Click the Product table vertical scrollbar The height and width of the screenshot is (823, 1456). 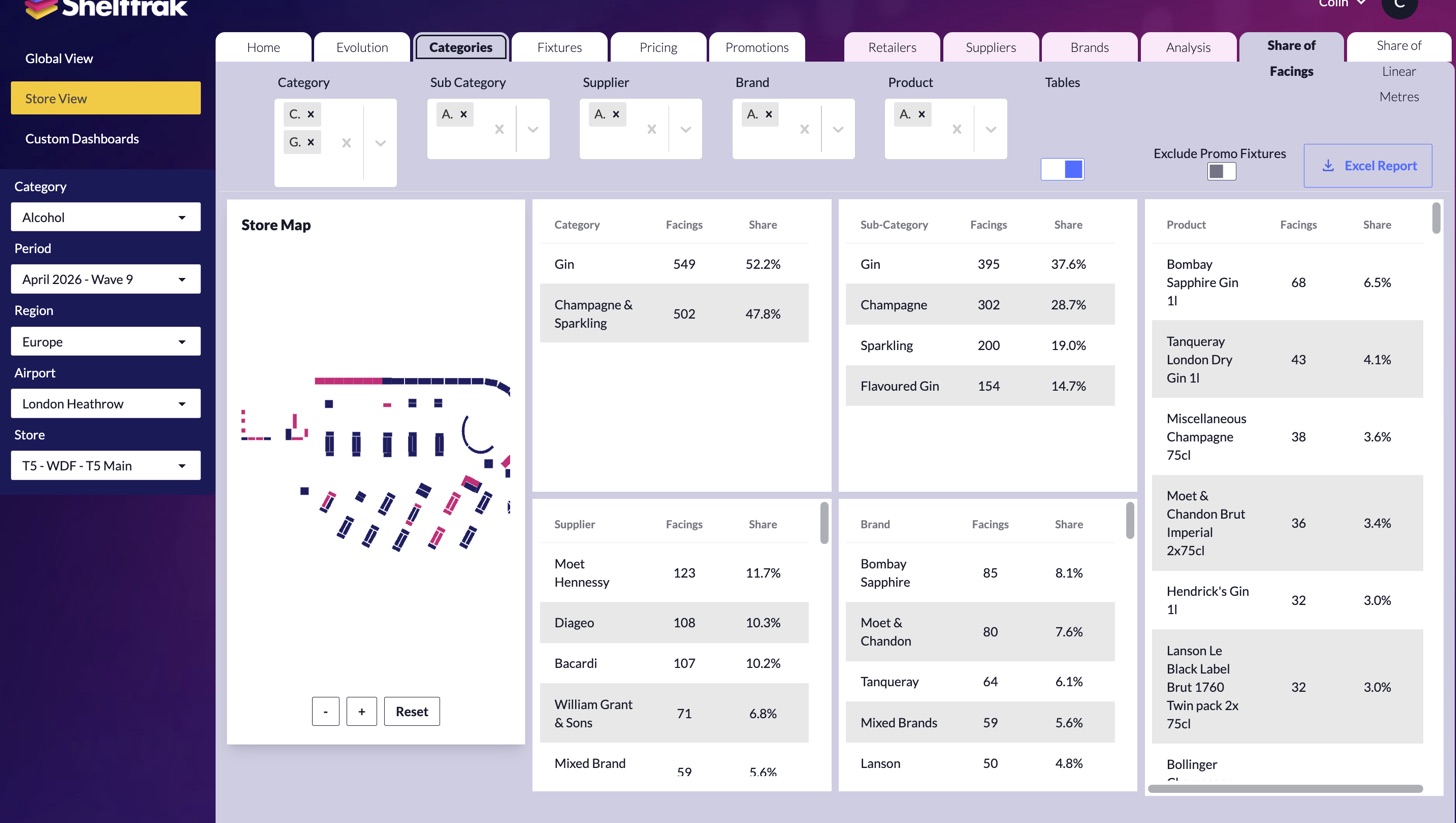[1437, 218]
